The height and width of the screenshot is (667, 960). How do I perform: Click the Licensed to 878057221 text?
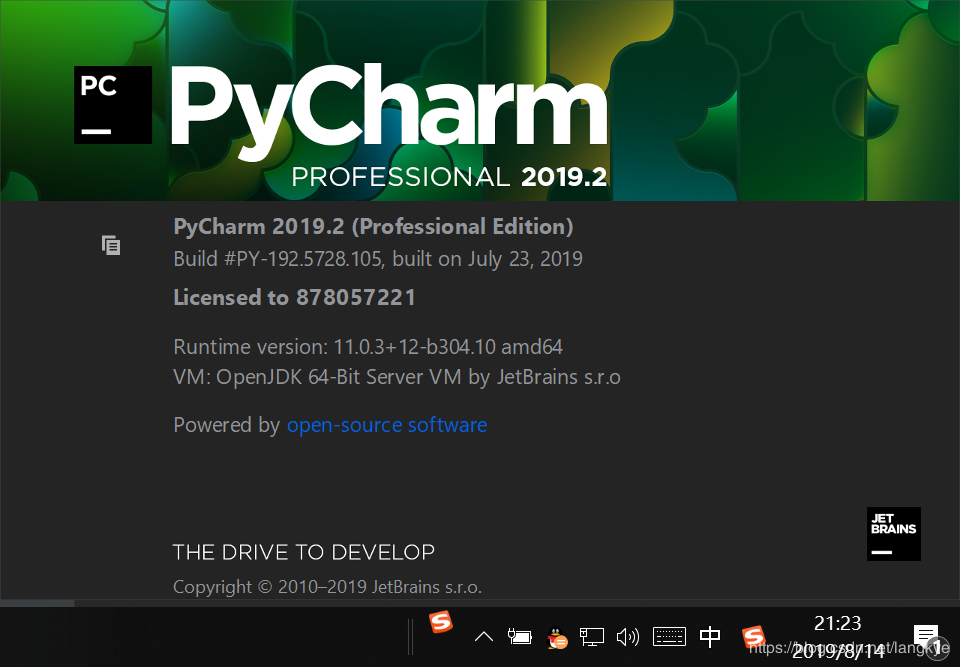click(294, 298)
